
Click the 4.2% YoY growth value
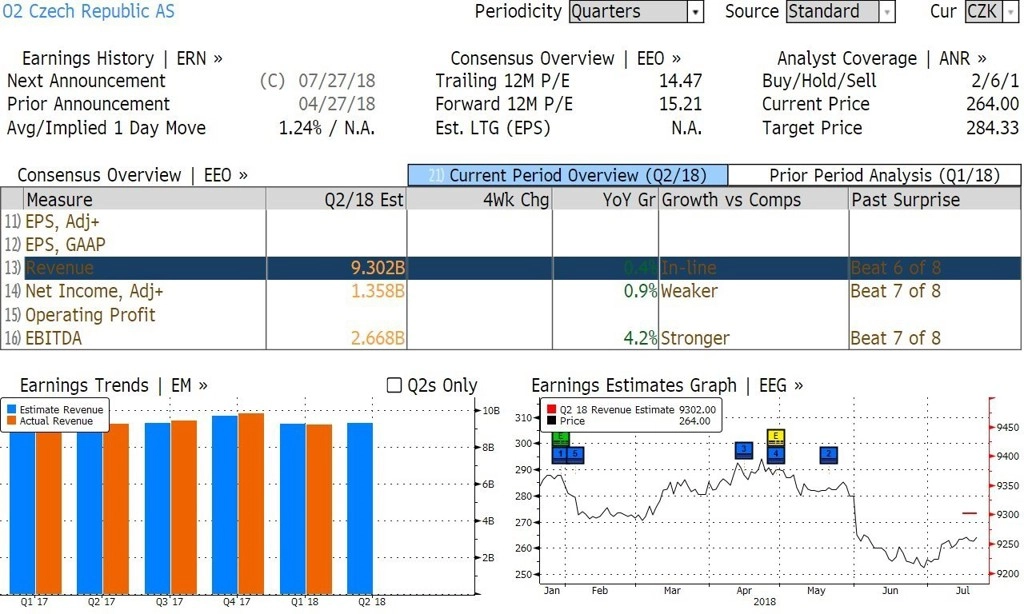pyautogui.click(x=640, y=338)
